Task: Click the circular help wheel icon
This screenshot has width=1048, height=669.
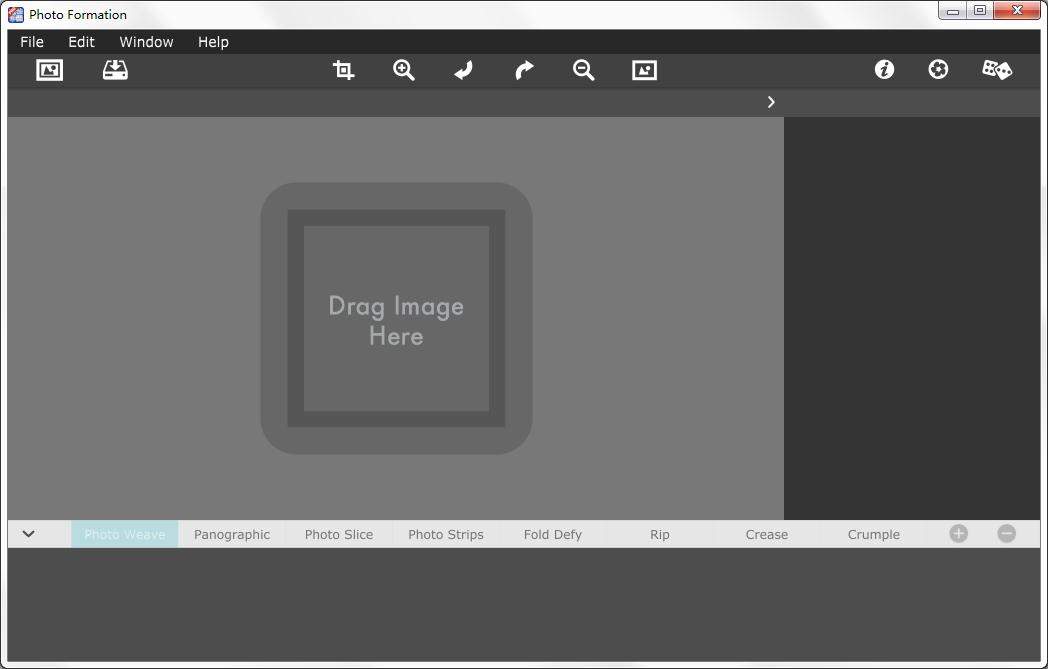Action: pos(938,70)
